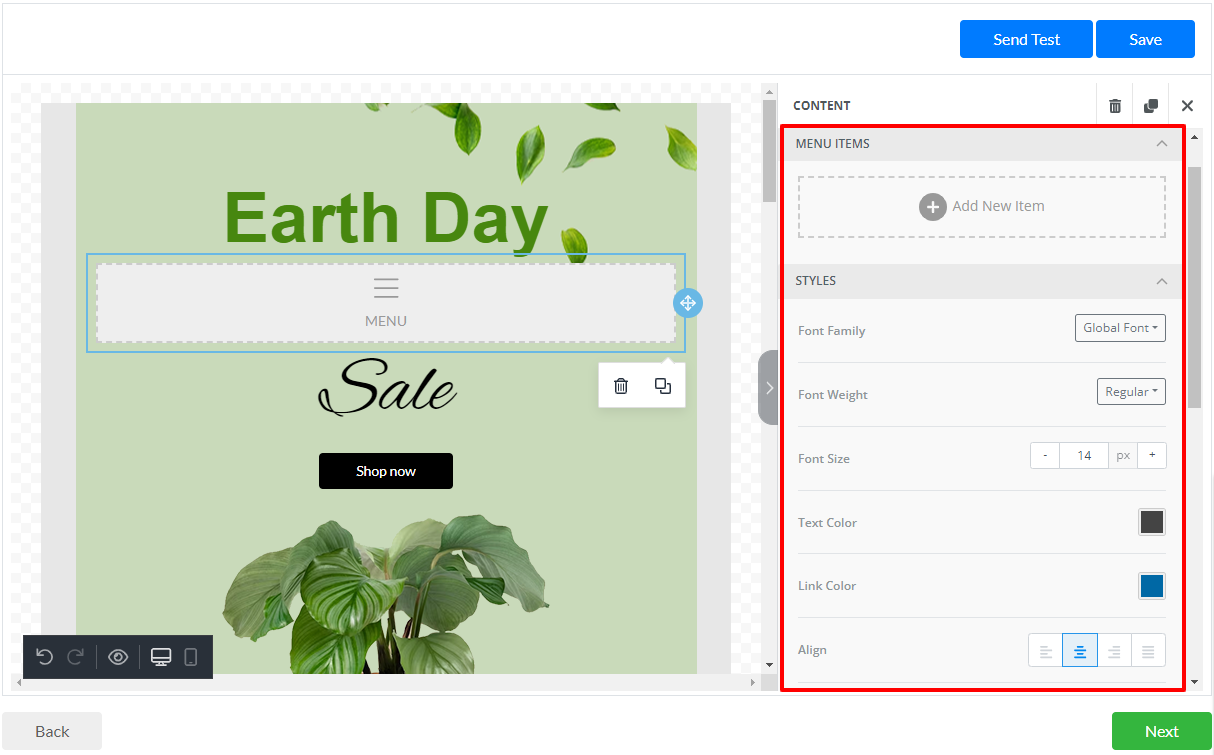Open the Global Font dropdown
Screen dimensions: 1214x755
pyautogui.click(x=1120, y=328)
